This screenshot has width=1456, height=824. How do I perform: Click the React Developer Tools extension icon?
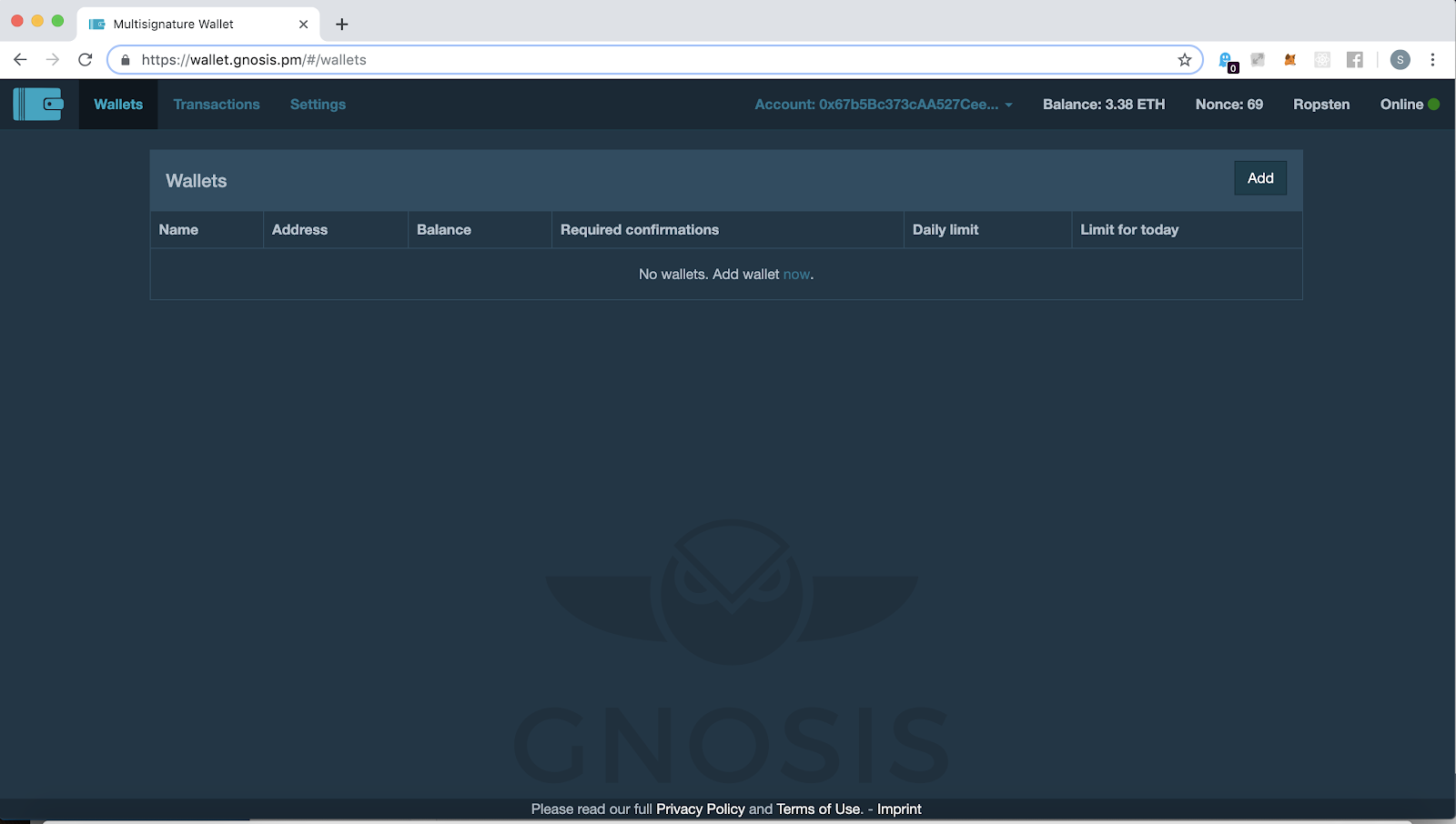(1322, 60)
